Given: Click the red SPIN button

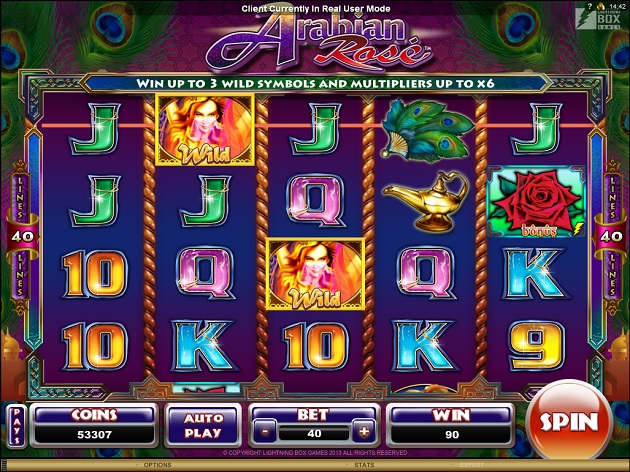Looking at the screenshot, I should pos(569,421).
